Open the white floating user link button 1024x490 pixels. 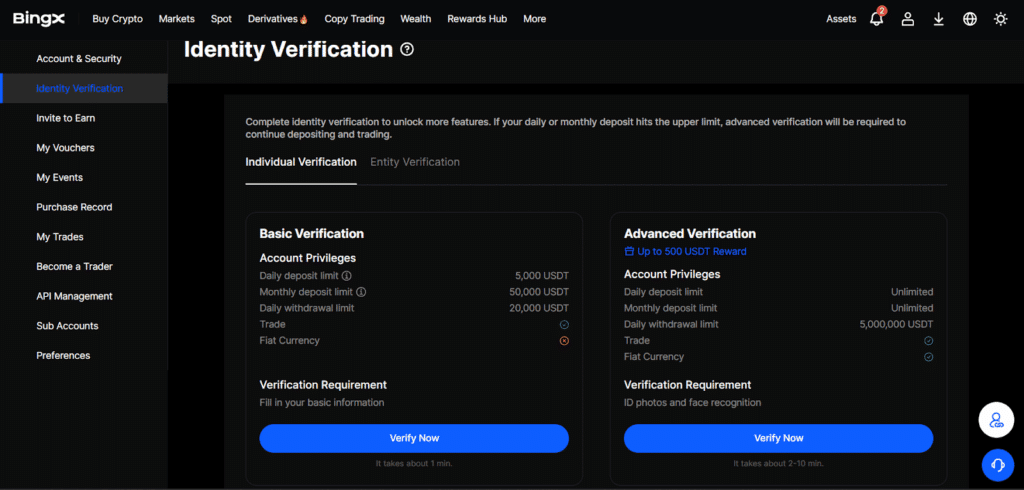click(996, 420)
